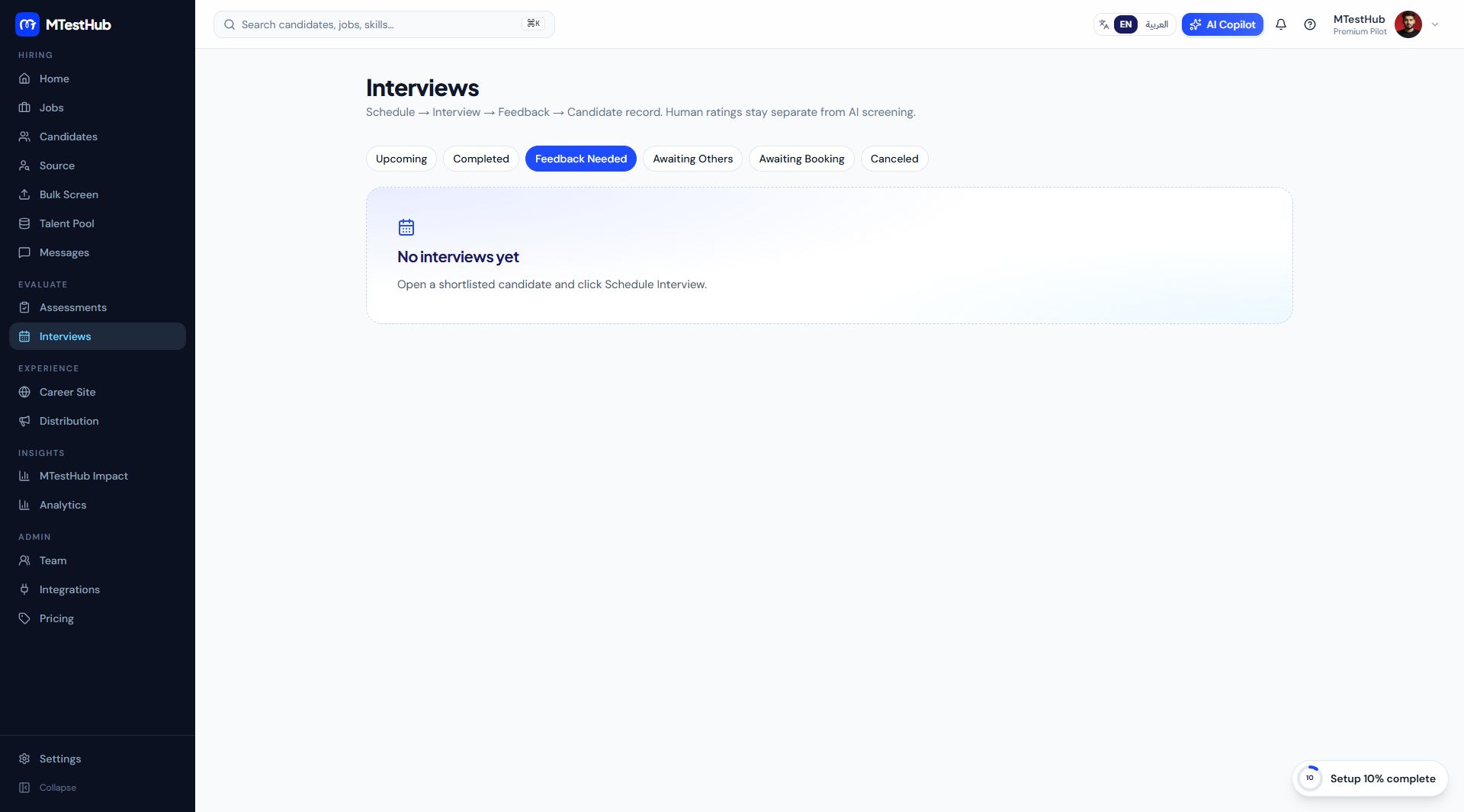Click the MTestHub logo icon

[27, 24]
